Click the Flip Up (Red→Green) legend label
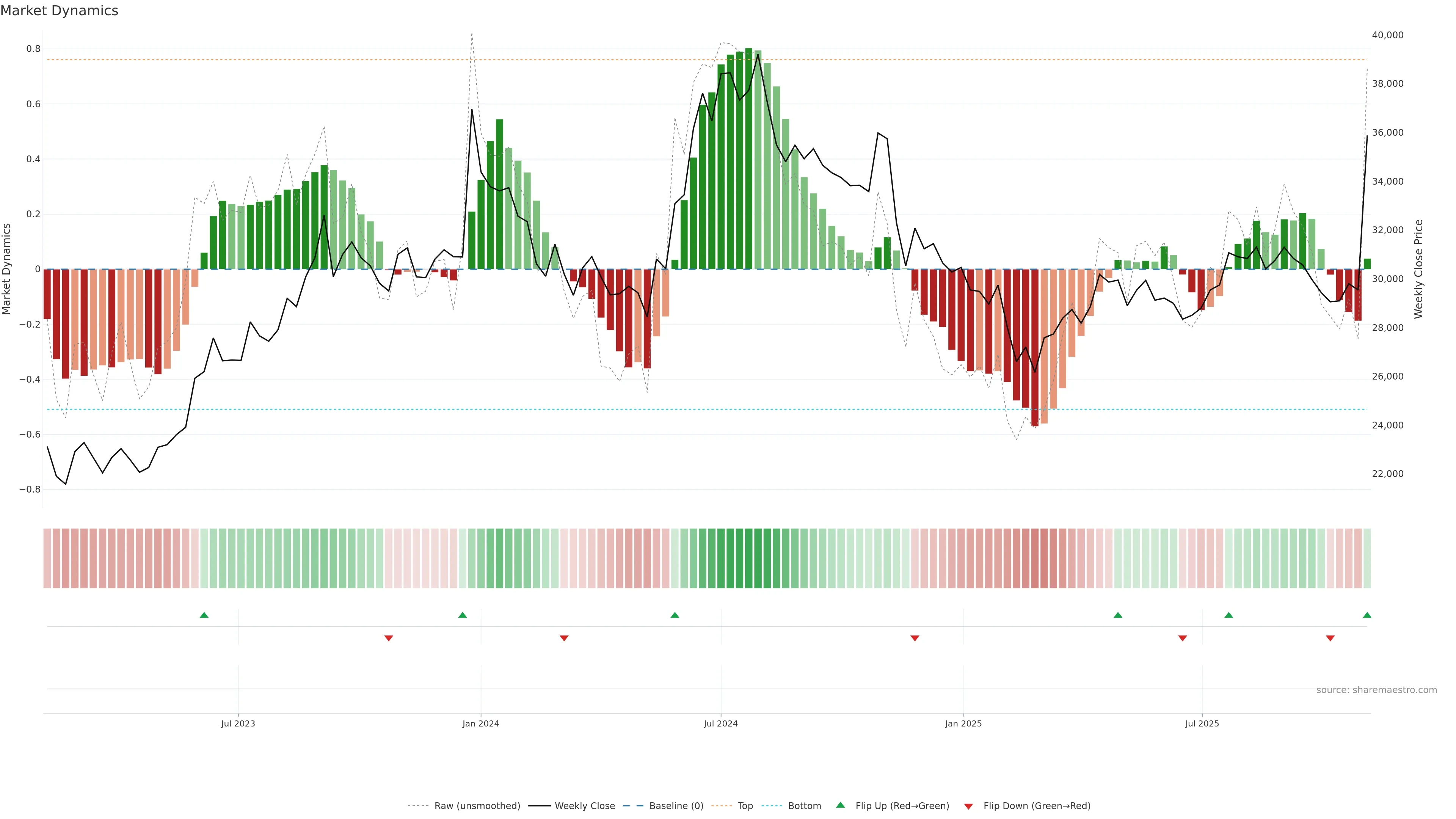Screen dimensions: 1456x819 (x=902, y=806)
